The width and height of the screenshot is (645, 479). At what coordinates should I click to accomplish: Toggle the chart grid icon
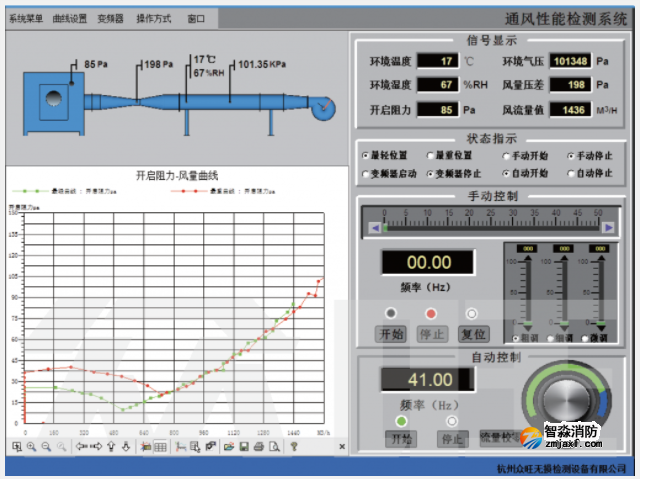coord(160,447)
